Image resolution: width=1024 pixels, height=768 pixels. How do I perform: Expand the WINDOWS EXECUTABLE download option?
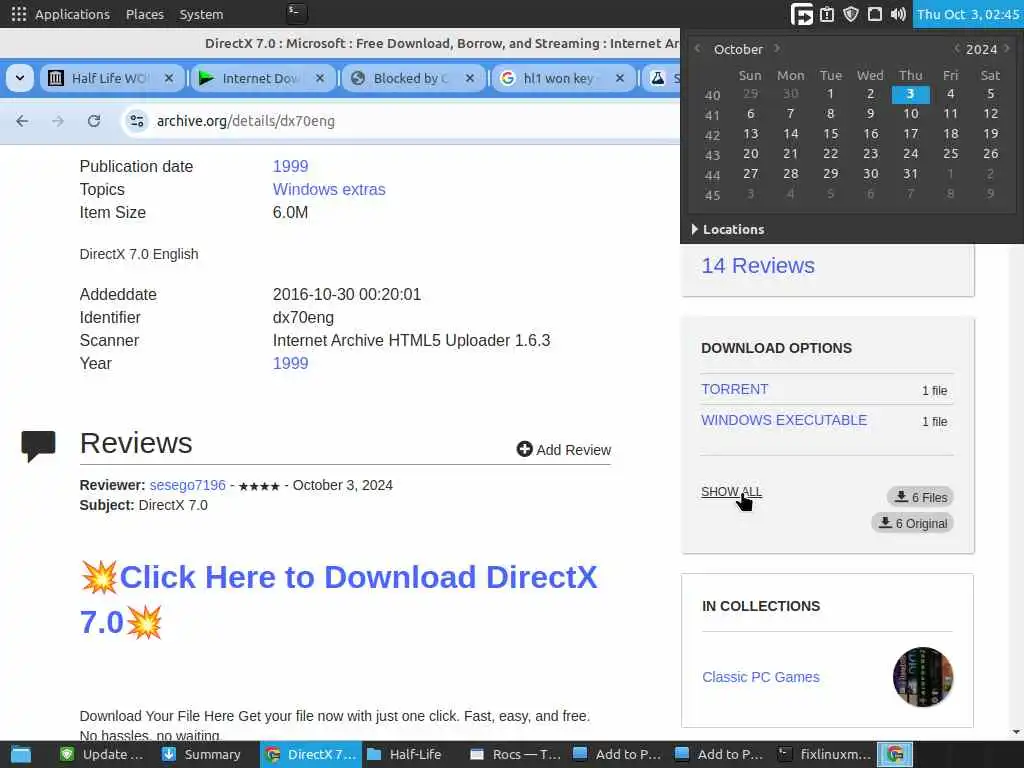pos(784,420)
